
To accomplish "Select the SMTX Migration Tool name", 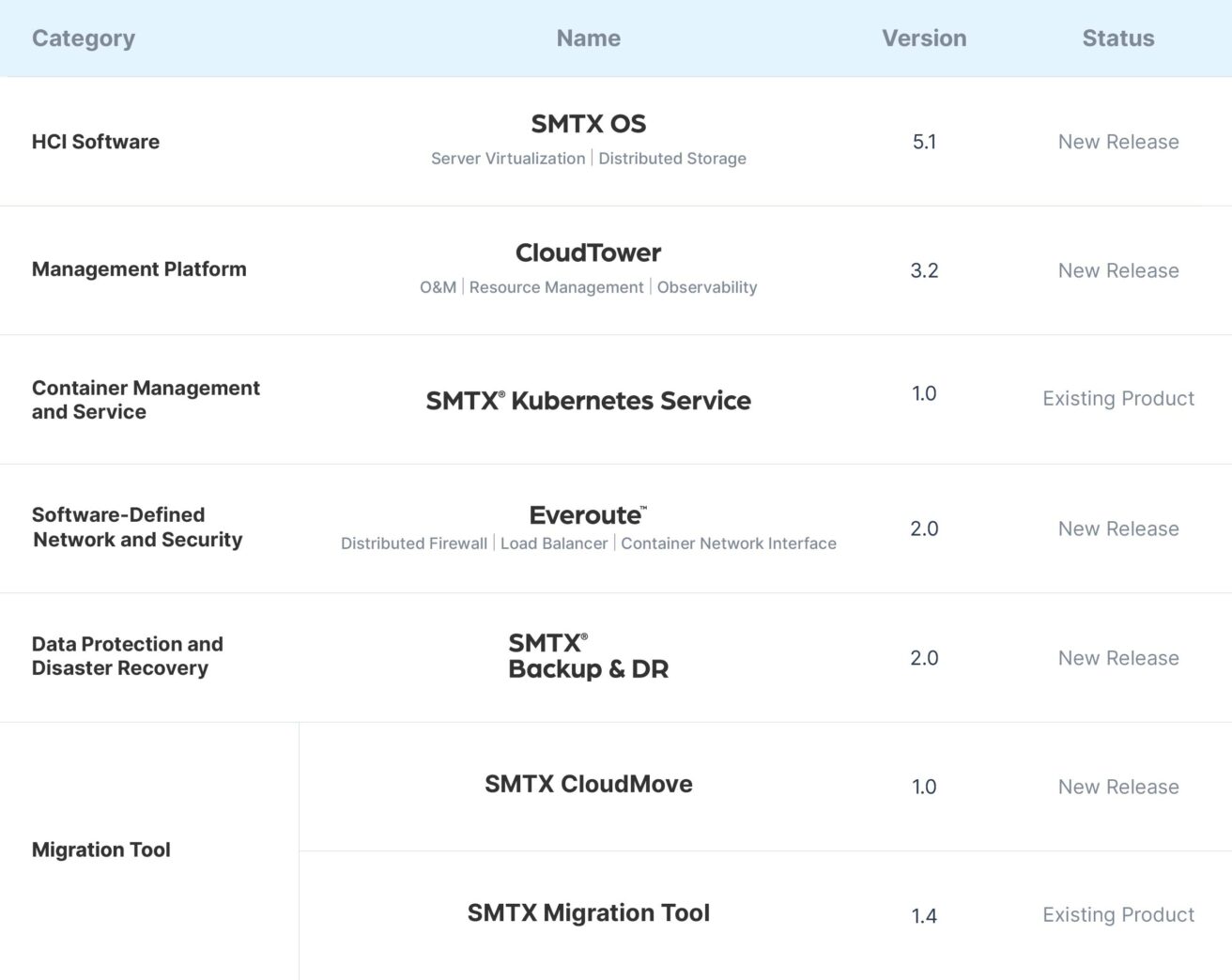I will click(x=588, y=912).
